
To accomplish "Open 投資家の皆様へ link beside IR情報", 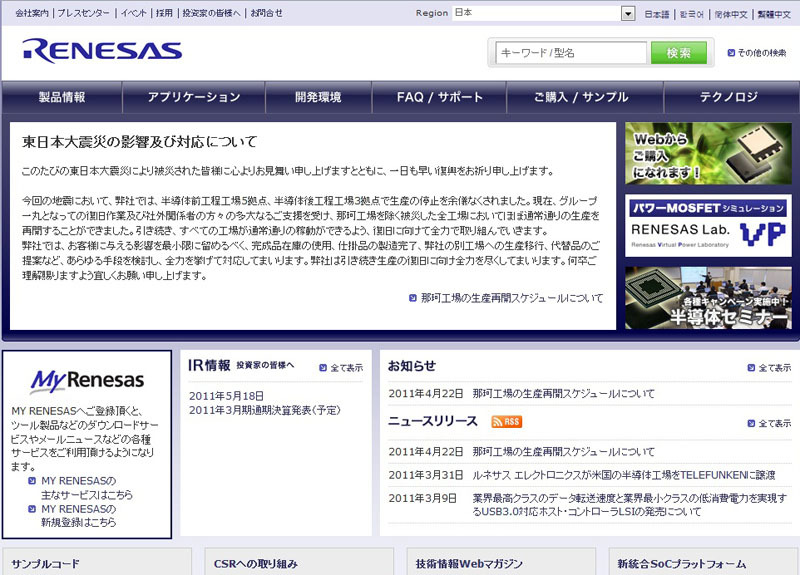I will [265, 365].
